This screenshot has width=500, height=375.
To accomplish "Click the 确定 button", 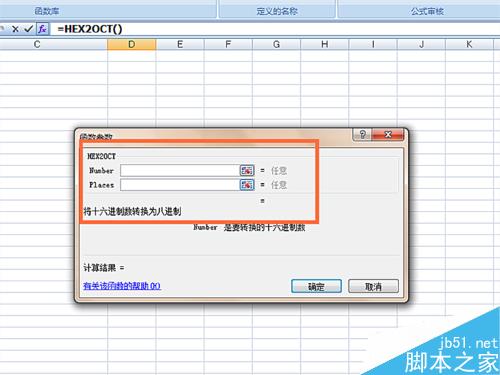I will [x=316, y=286].
